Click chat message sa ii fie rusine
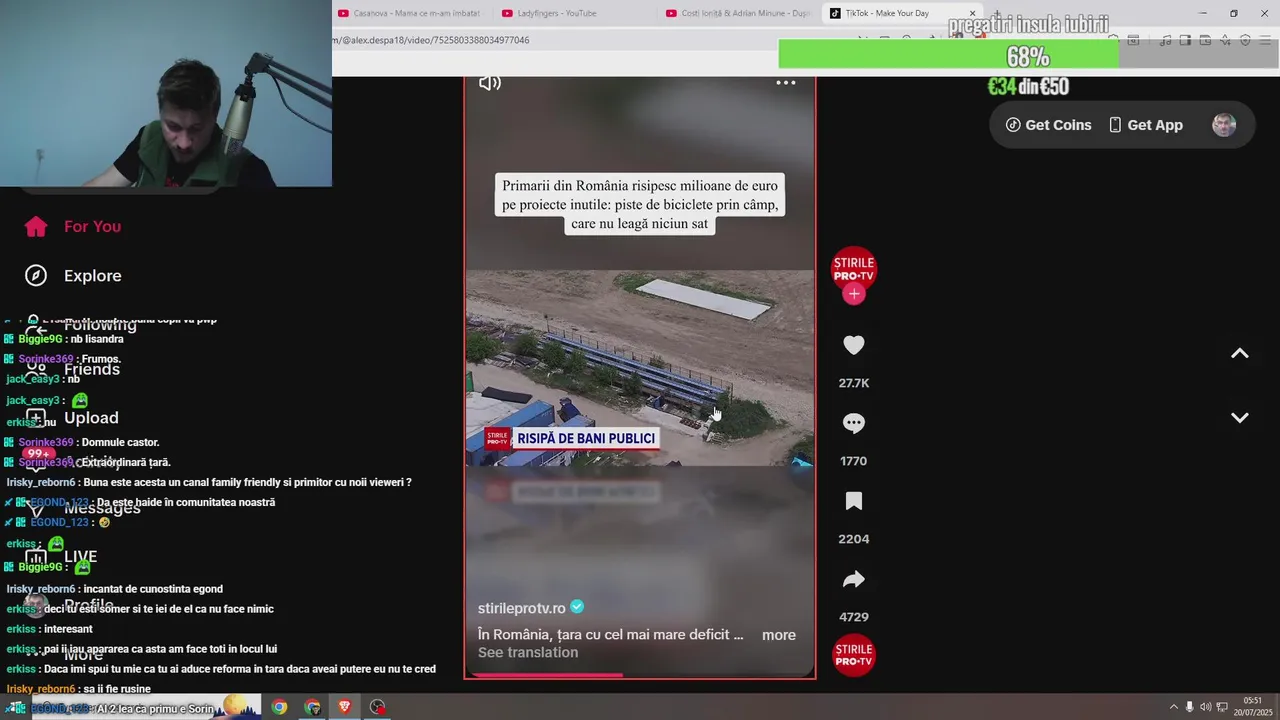 point(115,690)
